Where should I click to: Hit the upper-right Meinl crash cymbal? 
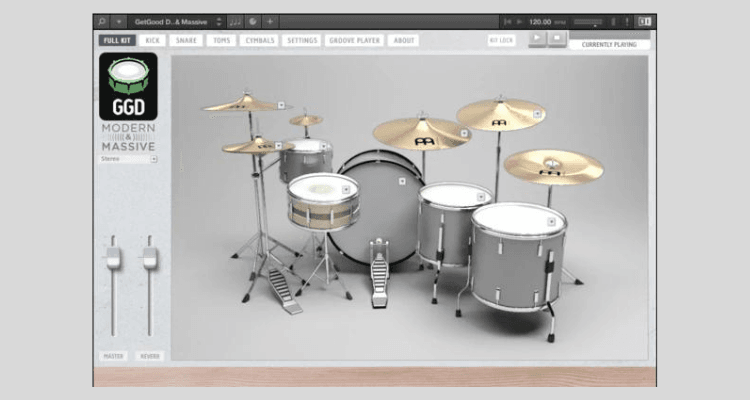point(500,115)
